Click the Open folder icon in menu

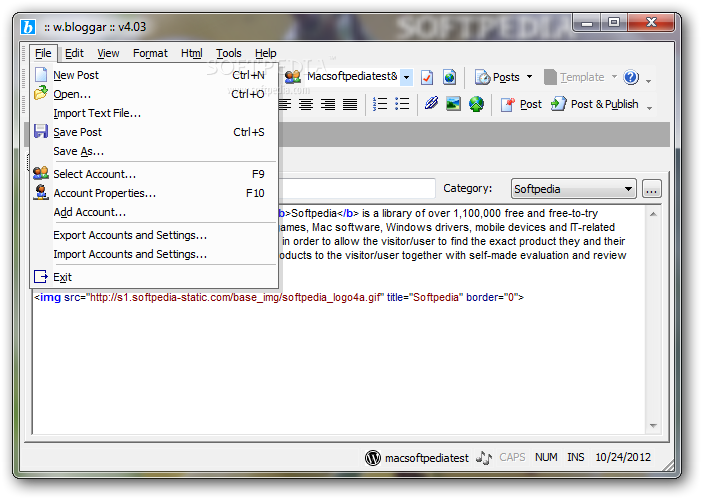(x=41, y=93)
